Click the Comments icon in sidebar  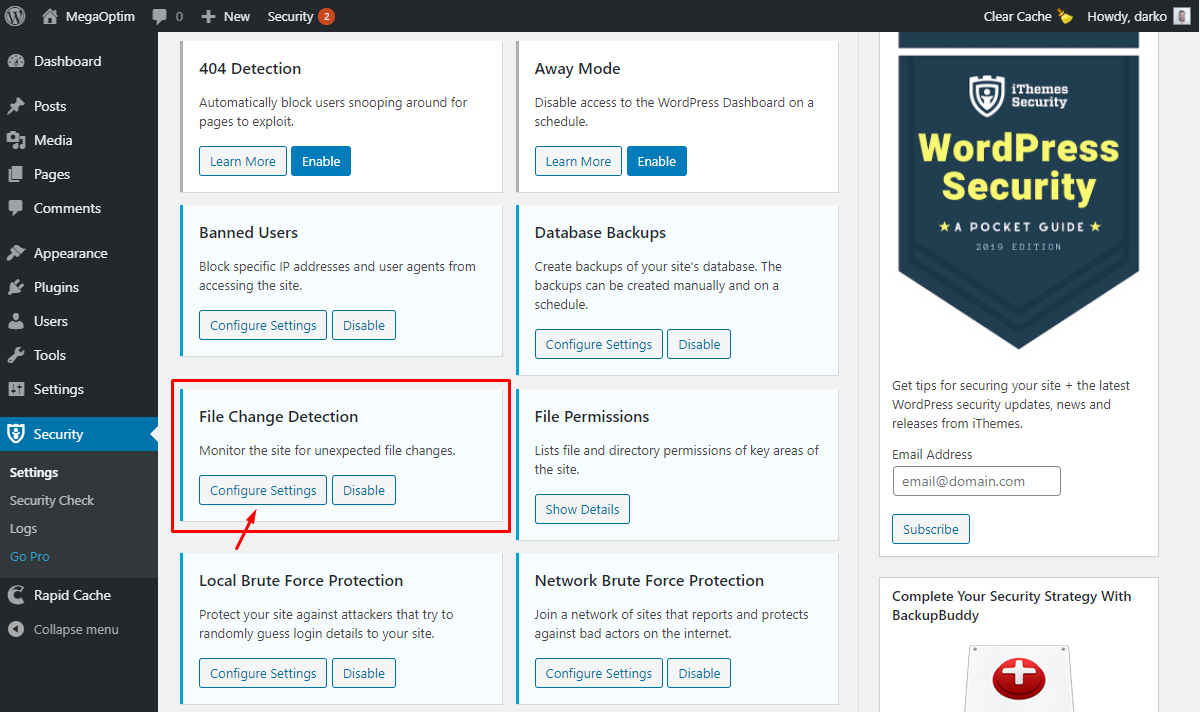[x=16, y=208]
